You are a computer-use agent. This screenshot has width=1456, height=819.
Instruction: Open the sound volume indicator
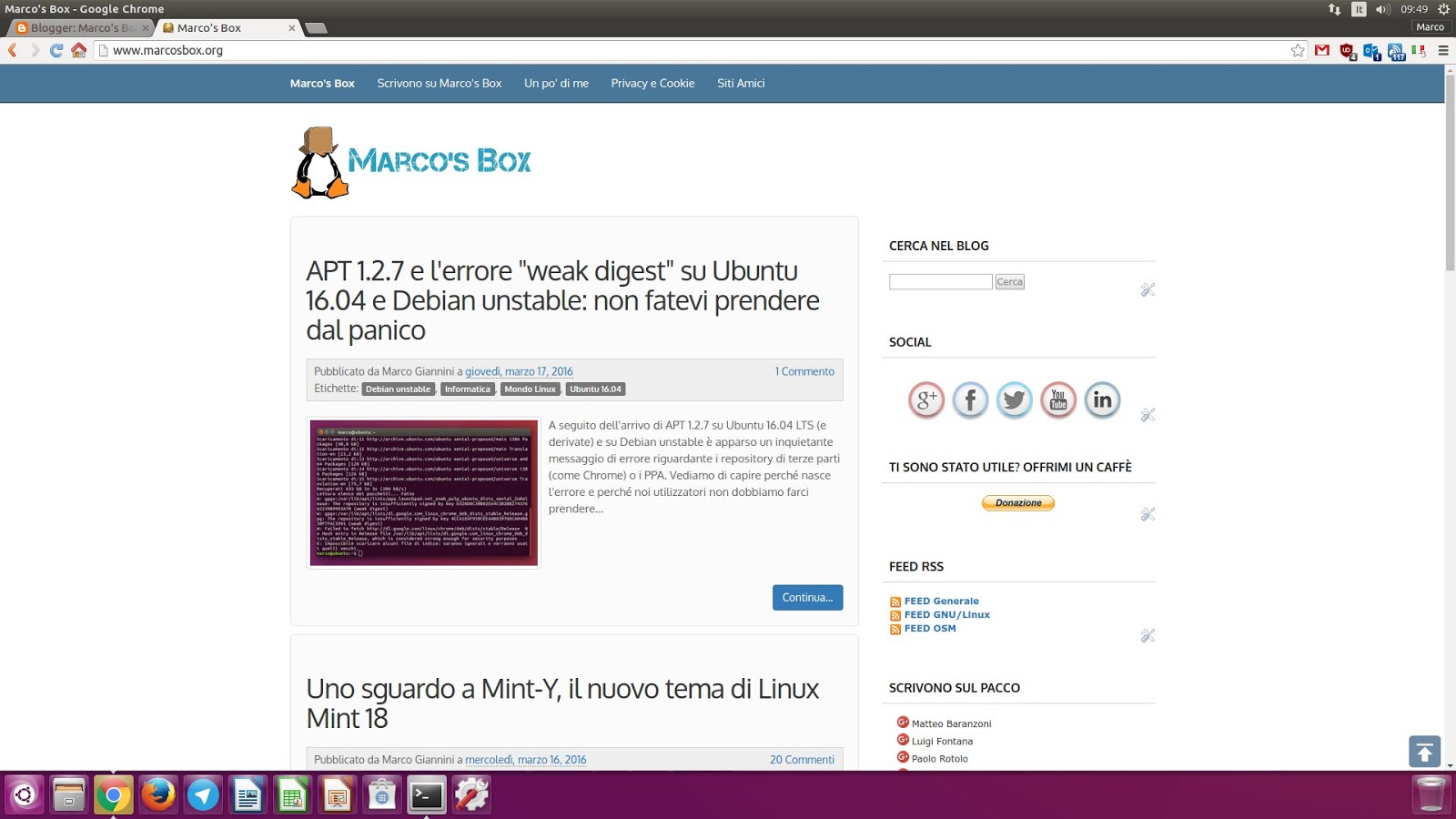click(x=1383, y=9)
